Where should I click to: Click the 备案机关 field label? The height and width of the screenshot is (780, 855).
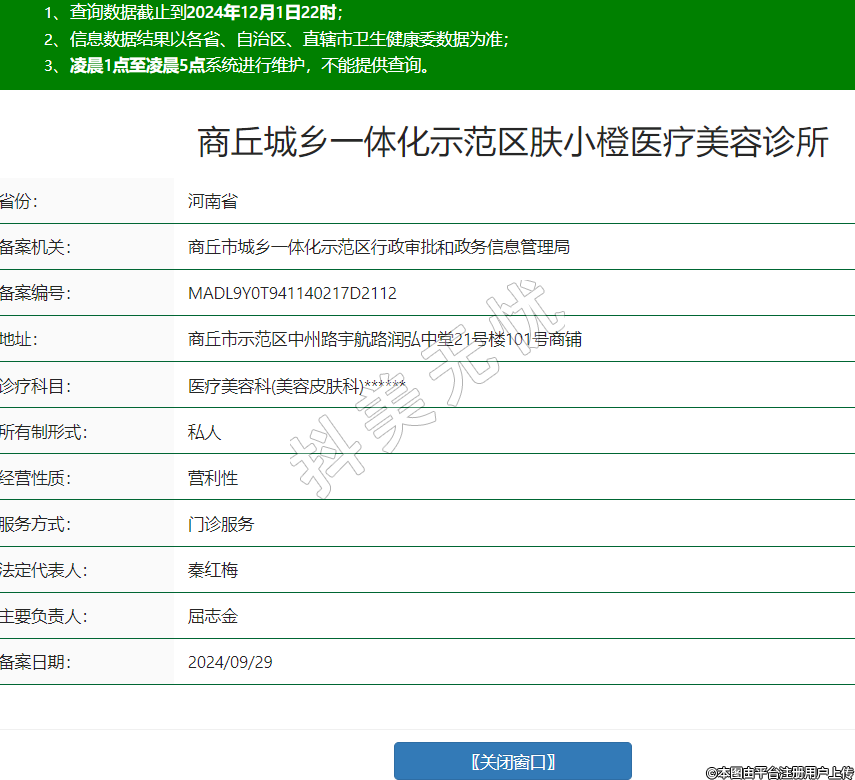36,247
